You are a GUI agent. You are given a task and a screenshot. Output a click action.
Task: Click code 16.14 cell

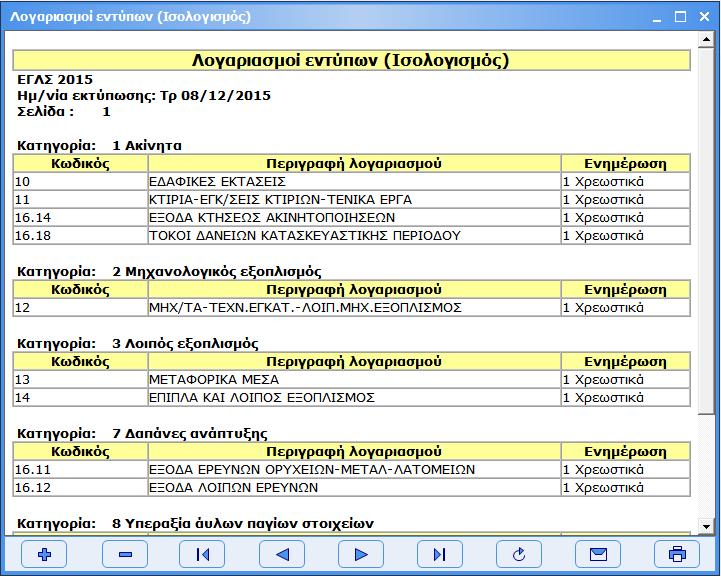(80, 217)
